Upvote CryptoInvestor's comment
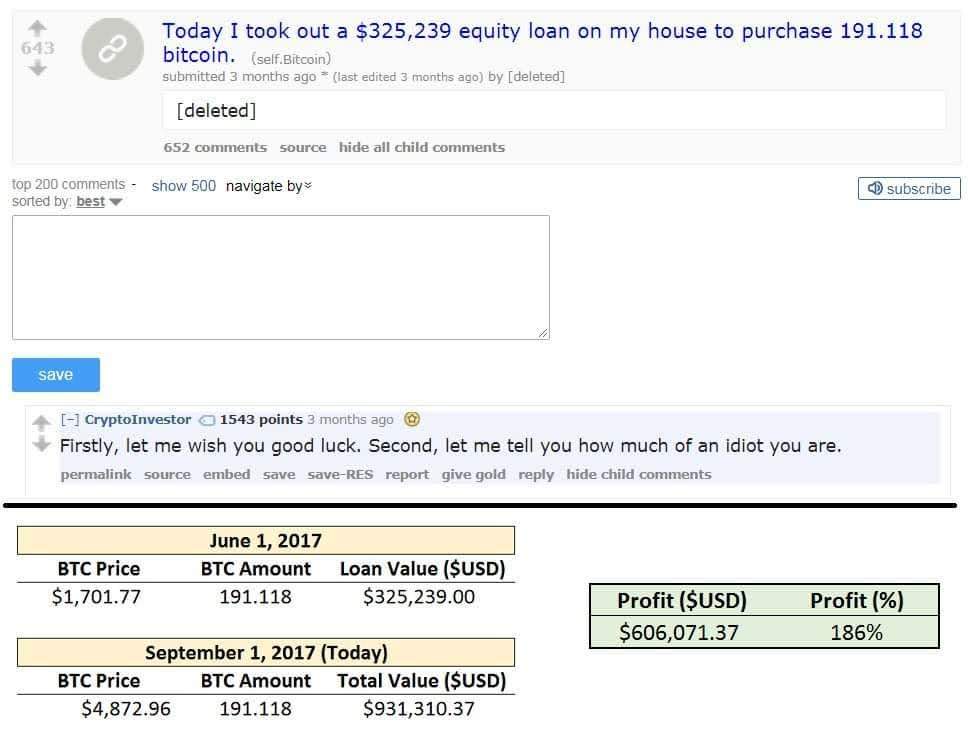This screenshot has width=968, height=753. tap(42, 422)
